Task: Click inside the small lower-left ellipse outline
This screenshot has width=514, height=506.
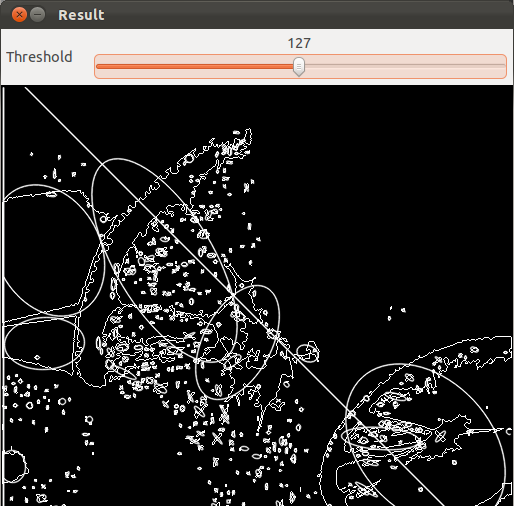Action: [x=44, y=343]
